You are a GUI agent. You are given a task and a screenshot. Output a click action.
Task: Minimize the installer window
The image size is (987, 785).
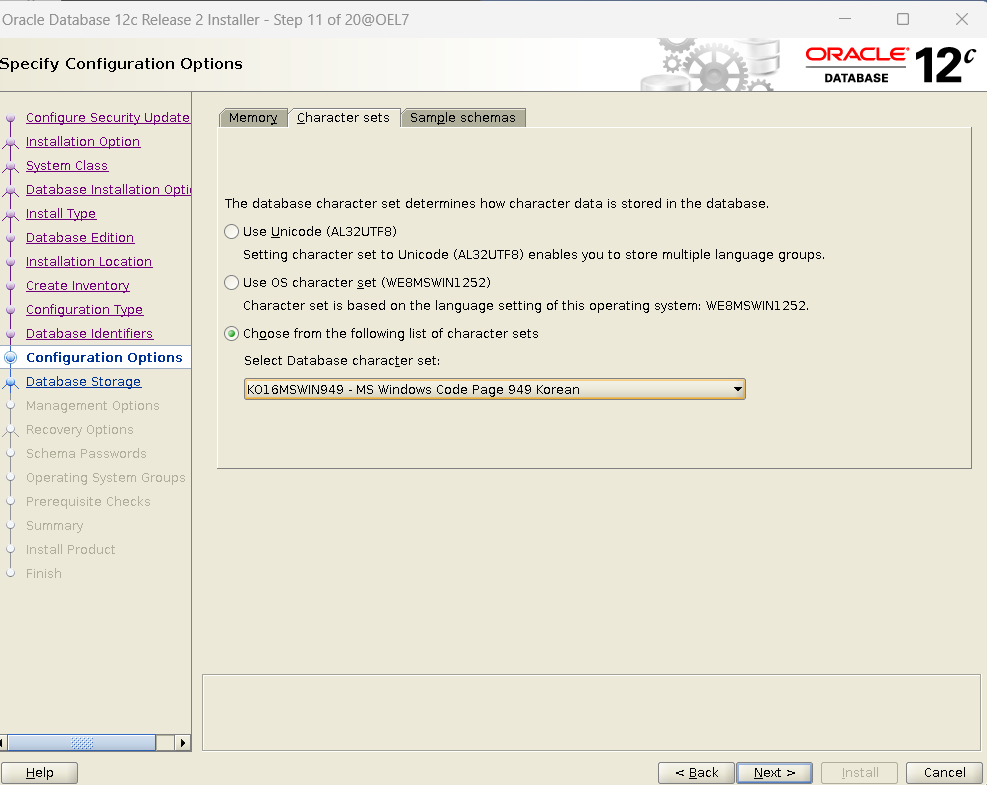pyautogui.click(x=845, y=20)
